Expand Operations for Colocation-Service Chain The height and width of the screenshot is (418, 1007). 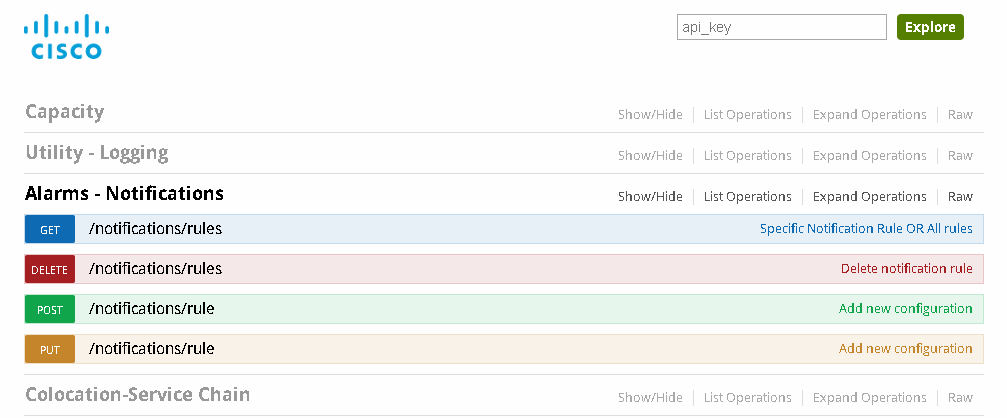tap(869, 398)
